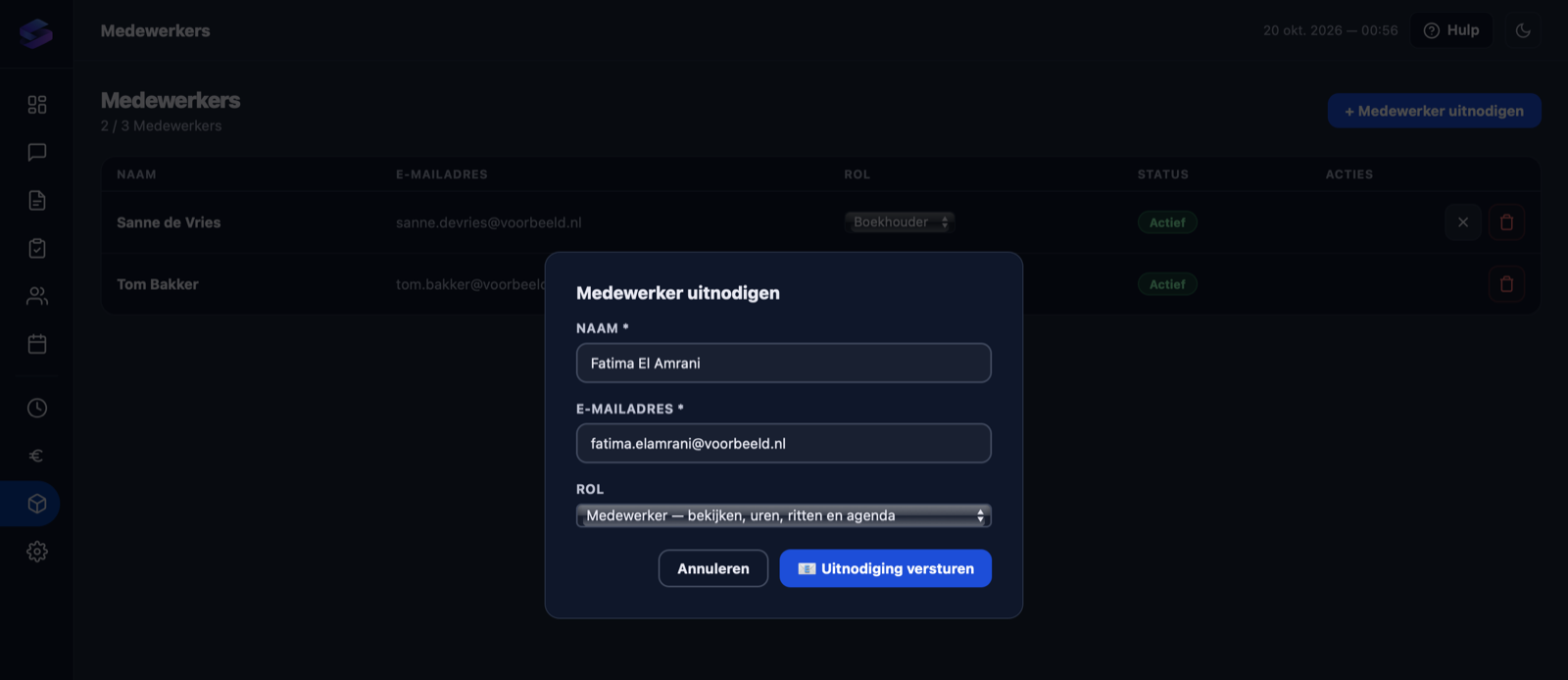Click the E-mailadres column header
Image resolution: width=1568 pixels, height=680 pixels.
pyautogui.click(x=442, y=174)
